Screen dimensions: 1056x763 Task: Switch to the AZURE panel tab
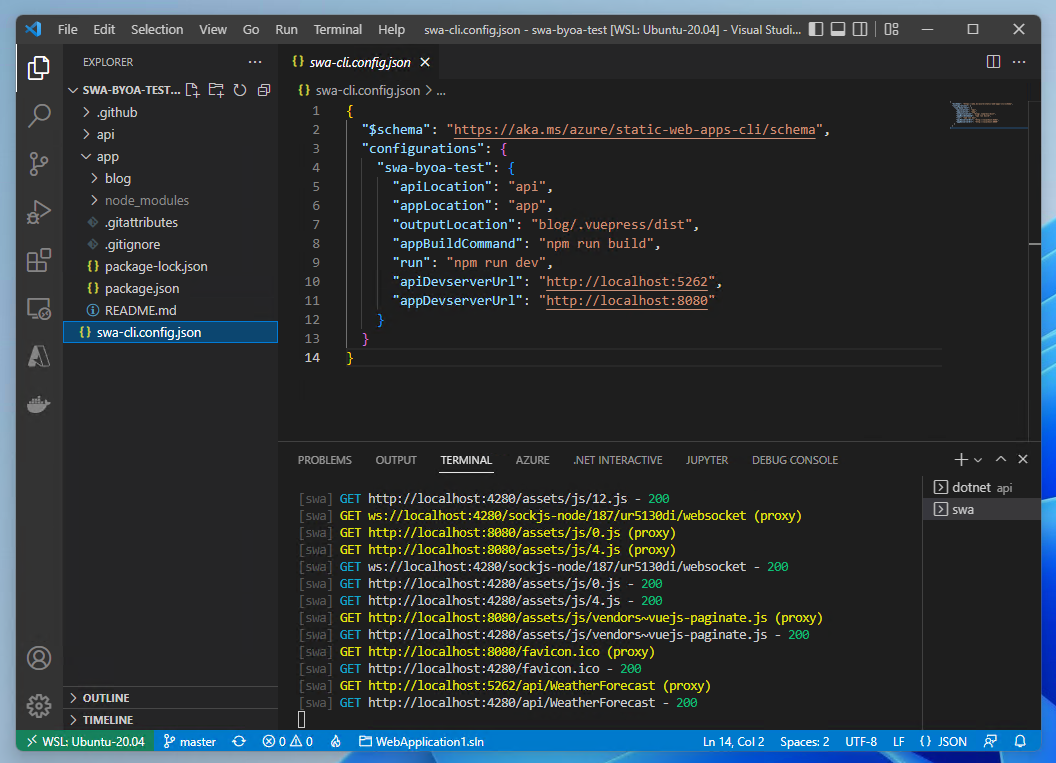(532, 460)
